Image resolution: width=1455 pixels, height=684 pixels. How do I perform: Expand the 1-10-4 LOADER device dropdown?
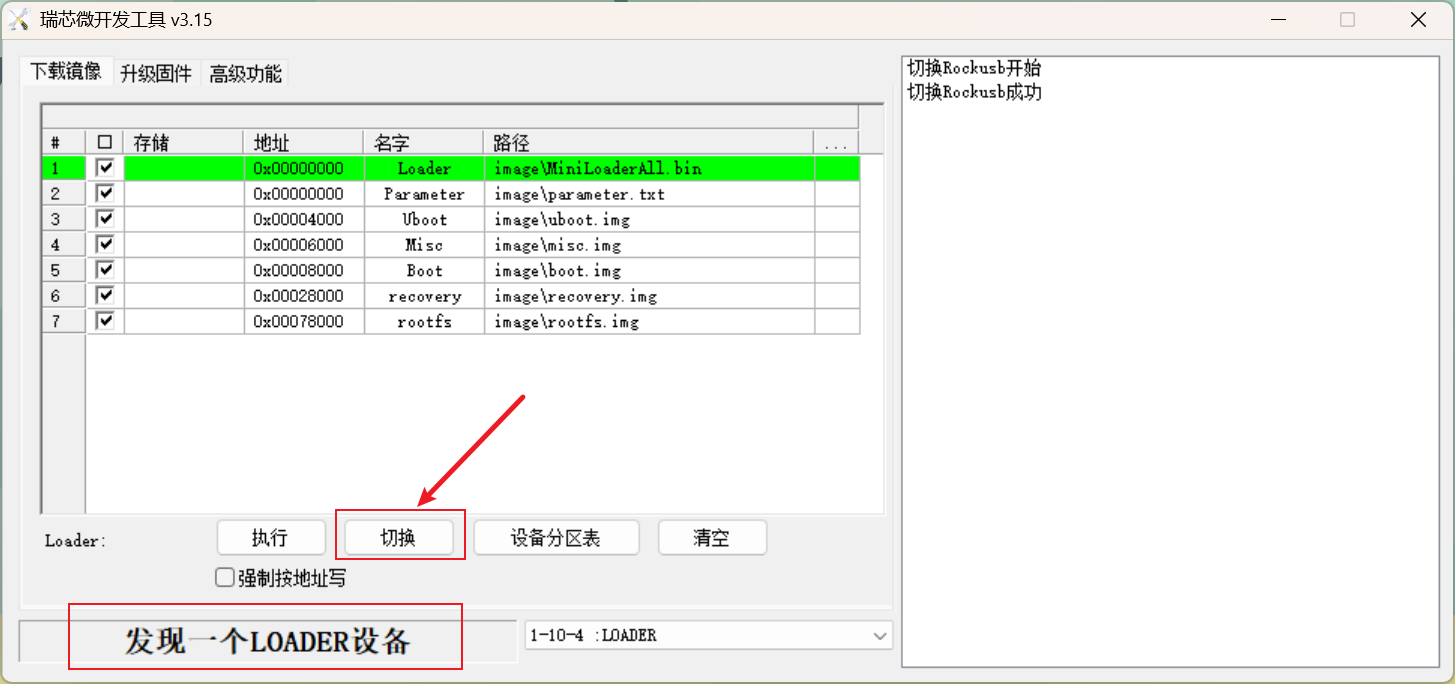(x=880, y=635)
